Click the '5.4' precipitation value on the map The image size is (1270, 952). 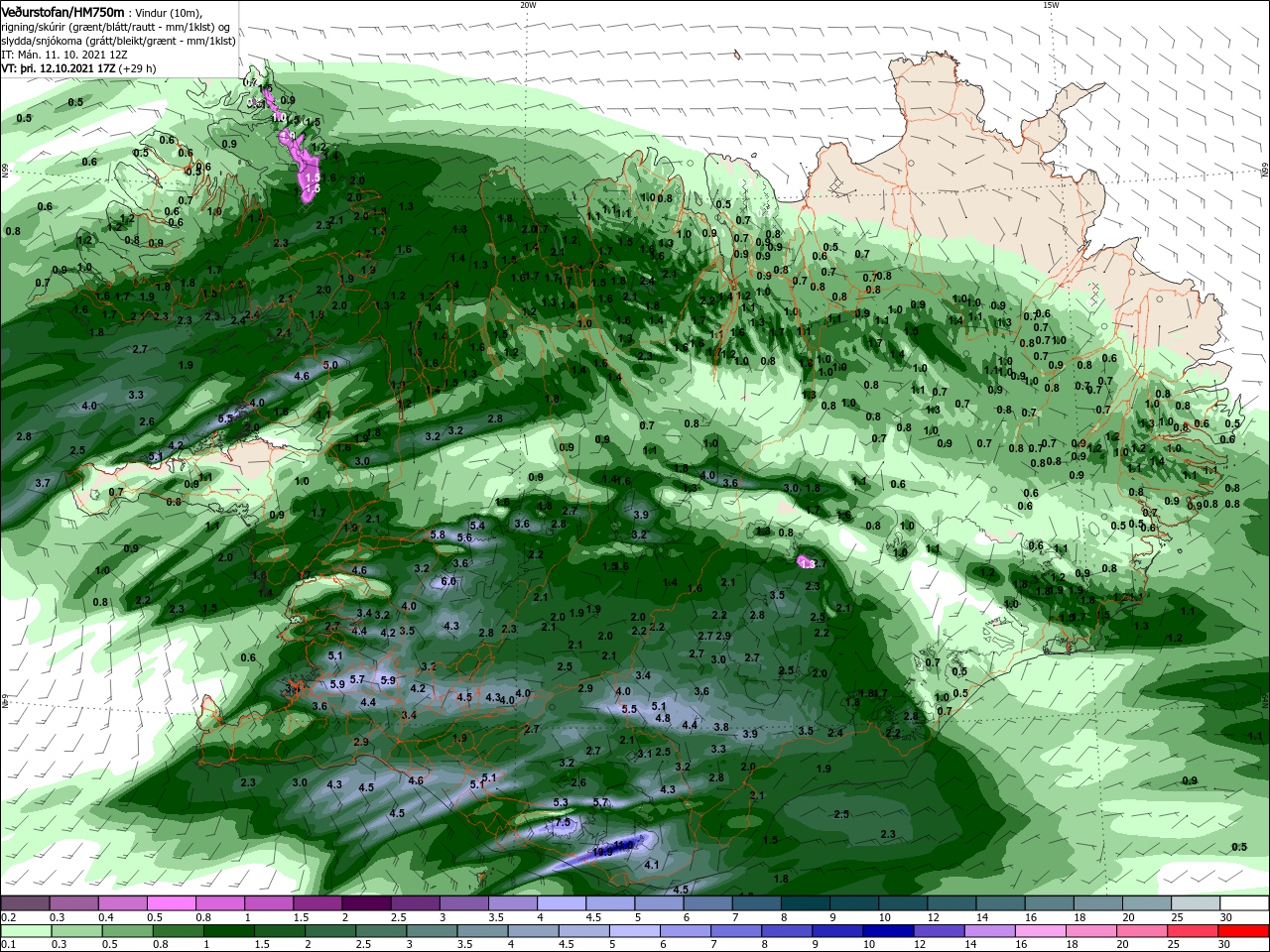[x=477, y=525]
